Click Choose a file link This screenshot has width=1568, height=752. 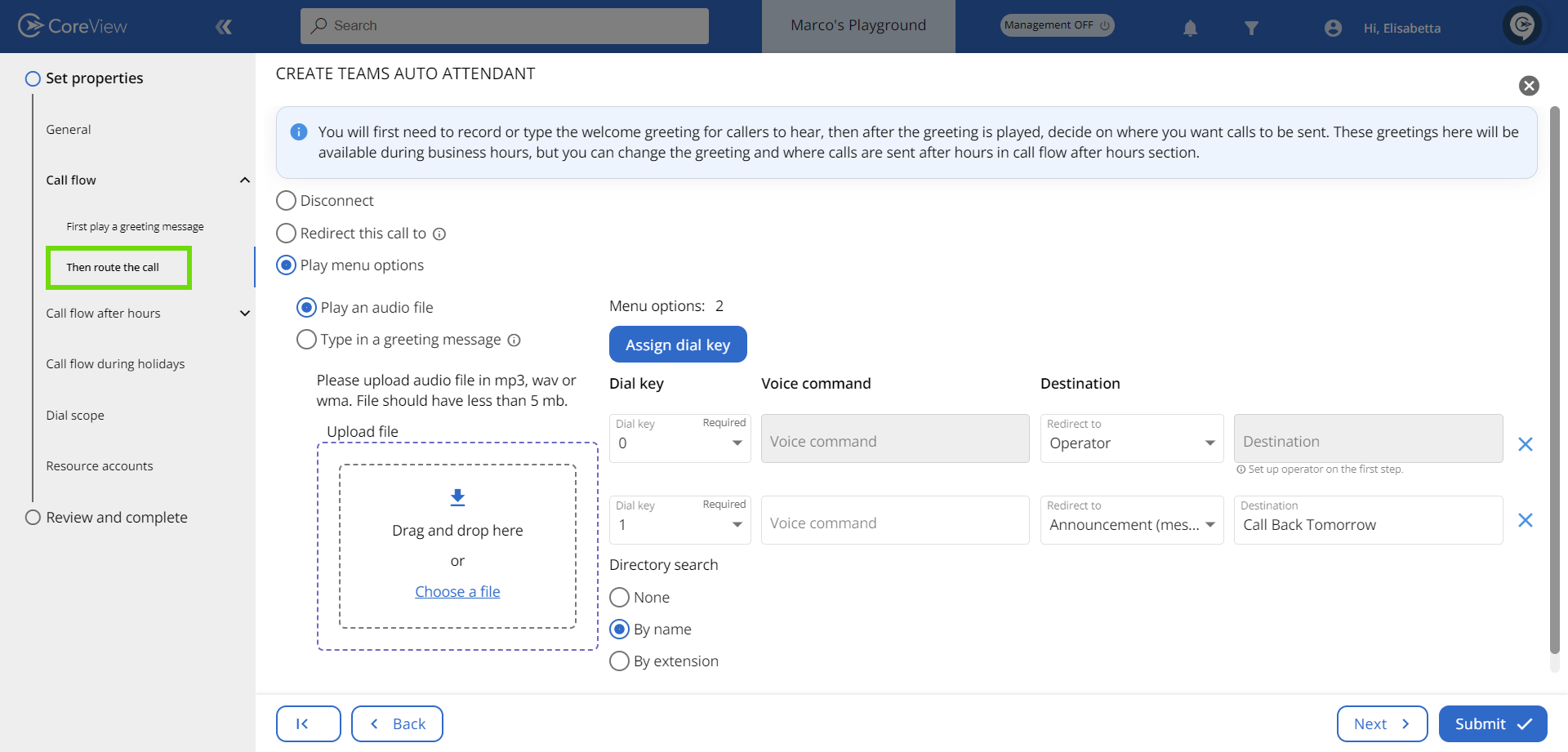tap(457, 592)
